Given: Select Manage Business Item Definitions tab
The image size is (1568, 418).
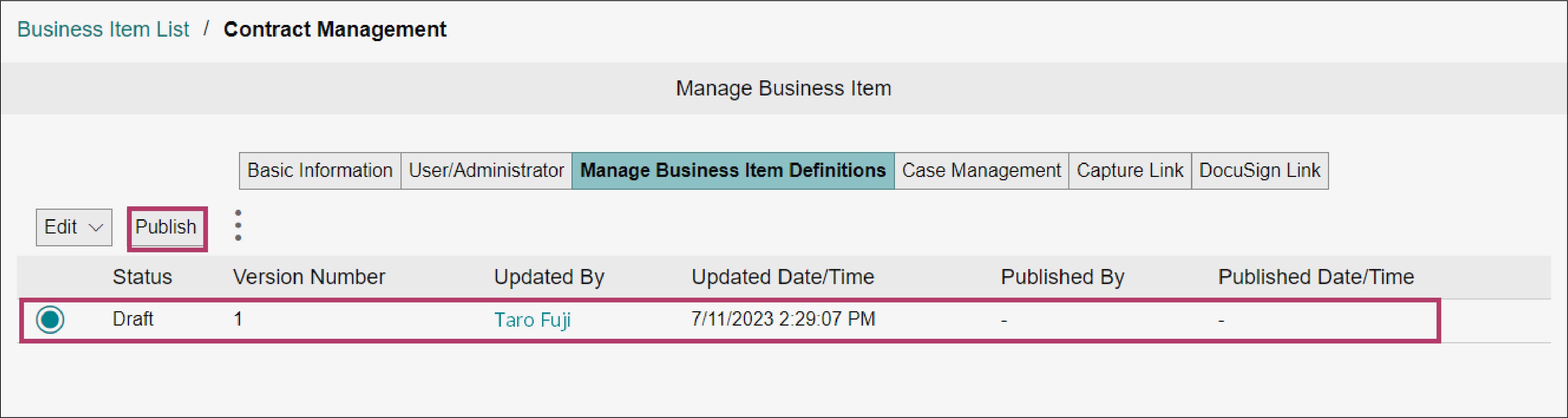Looking at the screenshot, I should (732, 171).
